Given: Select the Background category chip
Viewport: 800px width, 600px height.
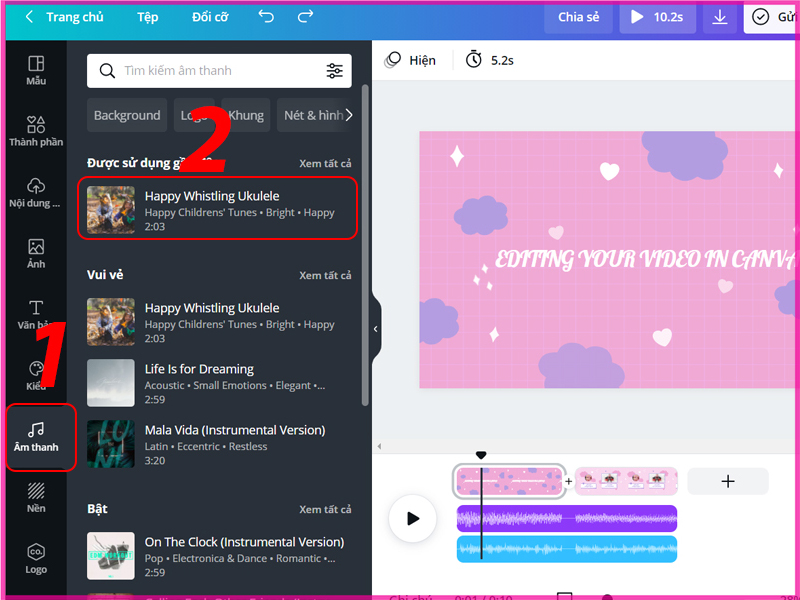Looking at the screenshot, I should coord(127,115).
